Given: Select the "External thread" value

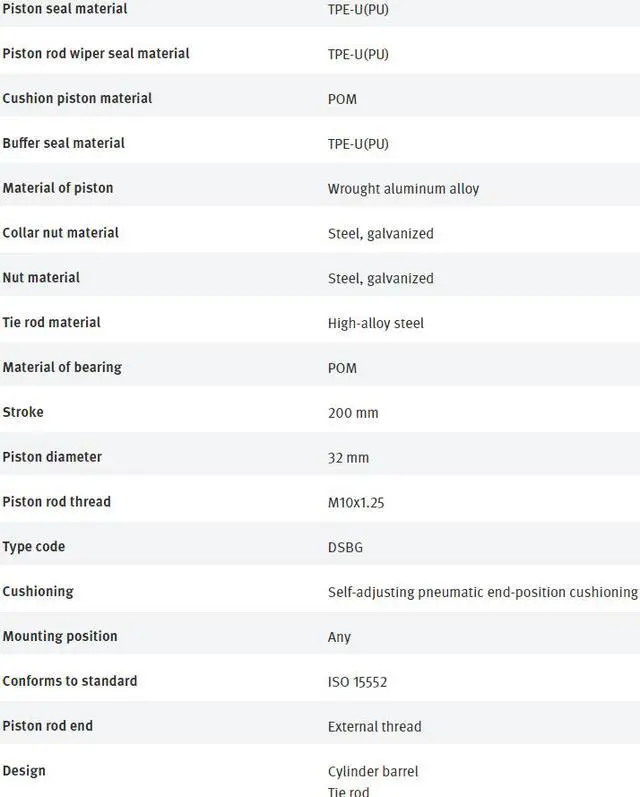Looking at the screenshot, I should click(x=374, y=727).
